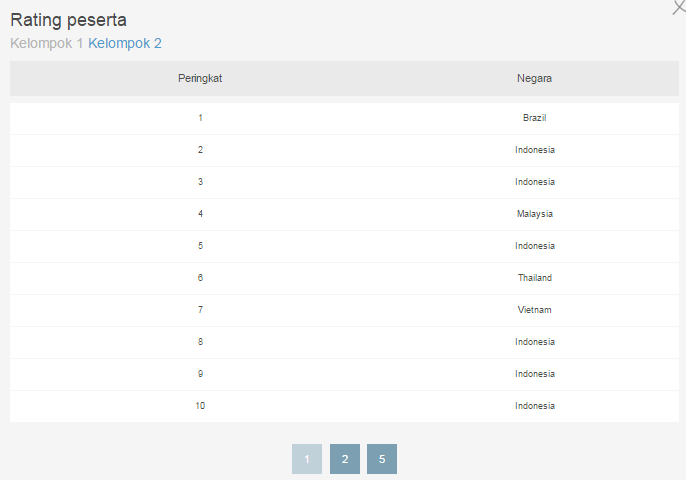Click rank number 10 in Peringkat column

[200, 406]
